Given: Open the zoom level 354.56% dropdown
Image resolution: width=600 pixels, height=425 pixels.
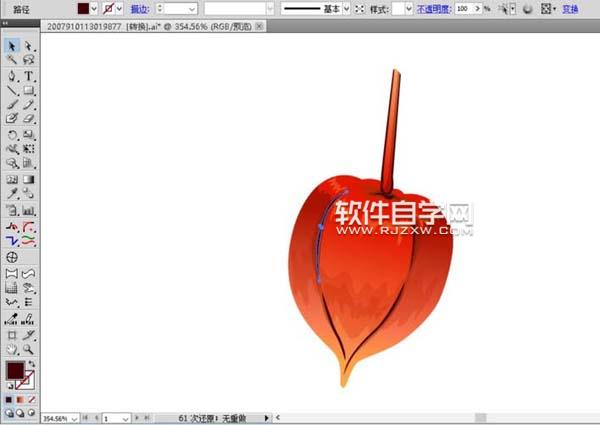Looking at the screenshot, I should coord(74,419).
